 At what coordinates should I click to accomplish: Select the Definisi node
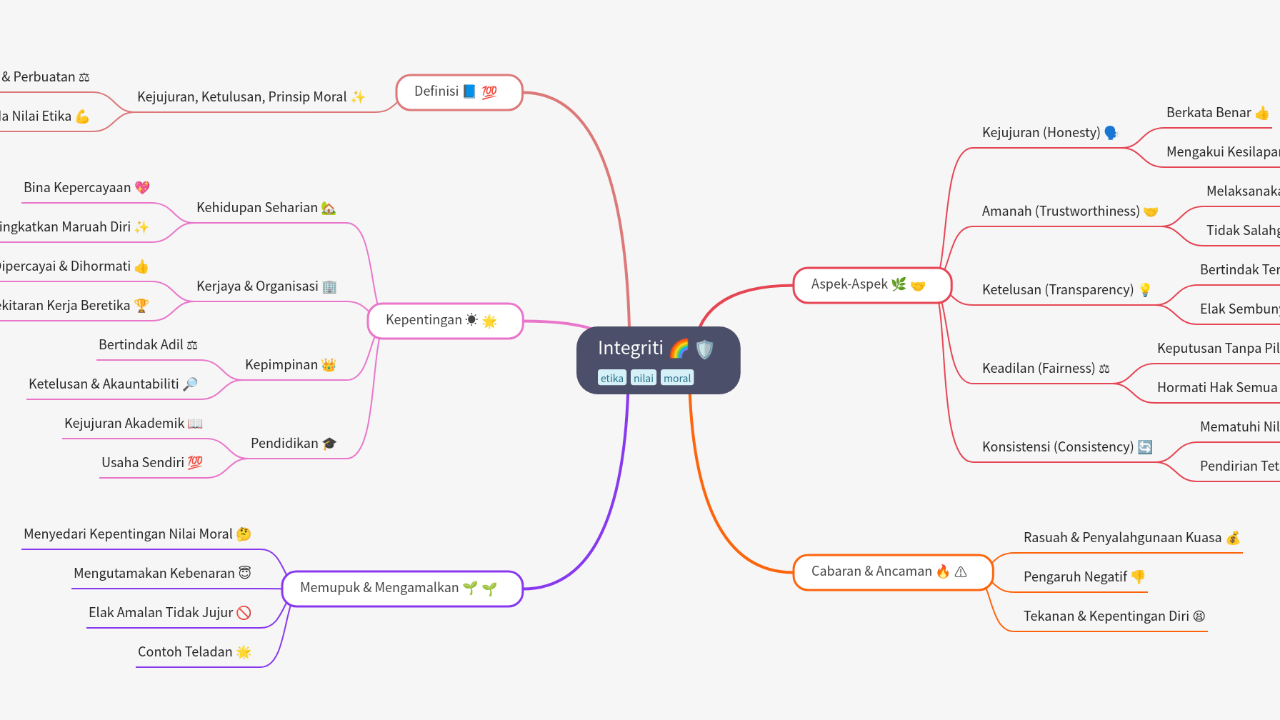click(x=459, y=92)
